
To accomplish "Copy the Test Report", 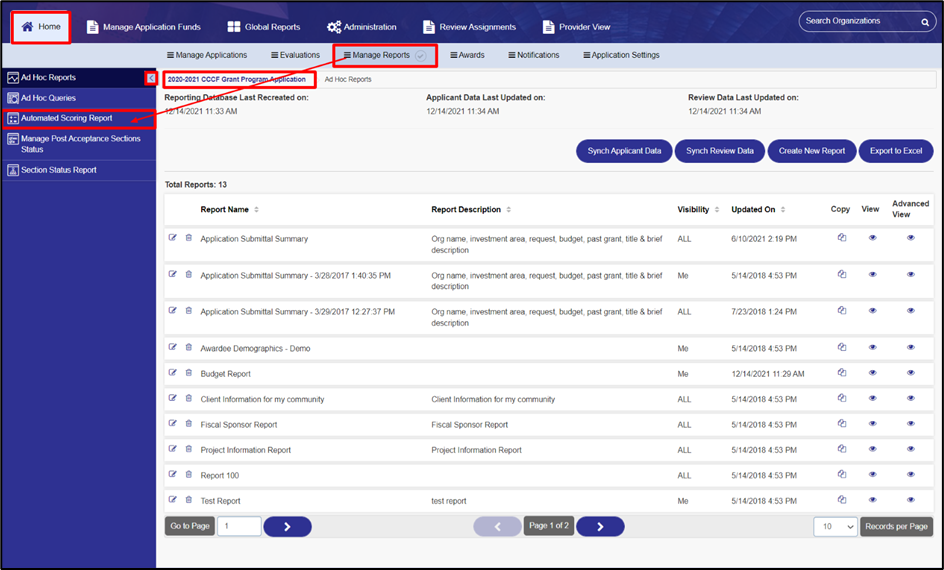I will pyautogui.click(x=842, y=500).
